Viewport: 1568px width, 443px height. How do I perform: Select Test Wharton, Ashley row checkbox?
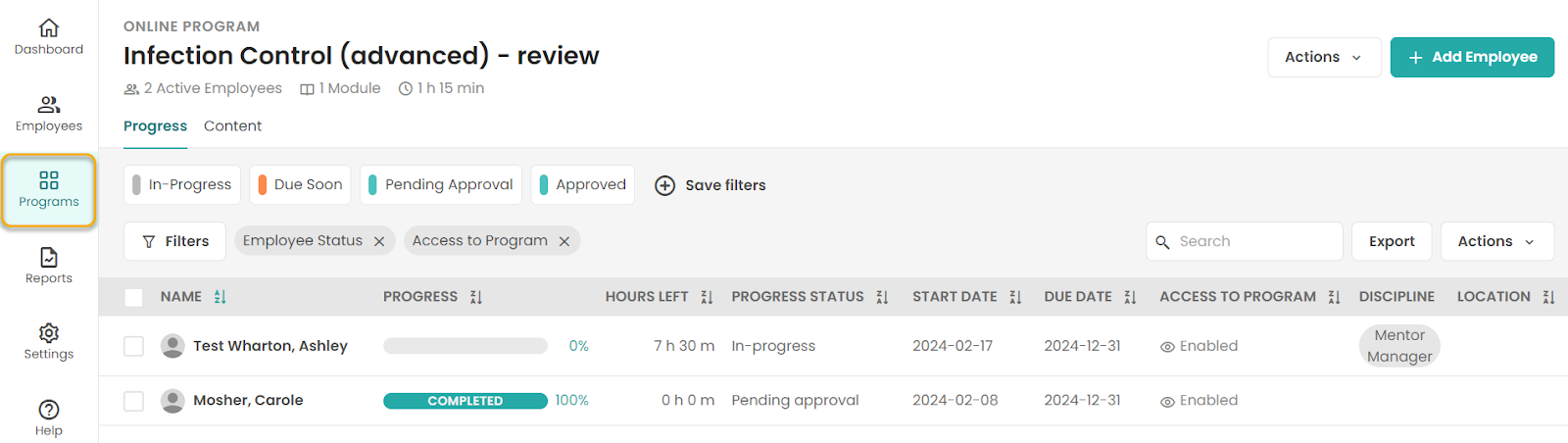pyautogui.click(x=134, y=346)
